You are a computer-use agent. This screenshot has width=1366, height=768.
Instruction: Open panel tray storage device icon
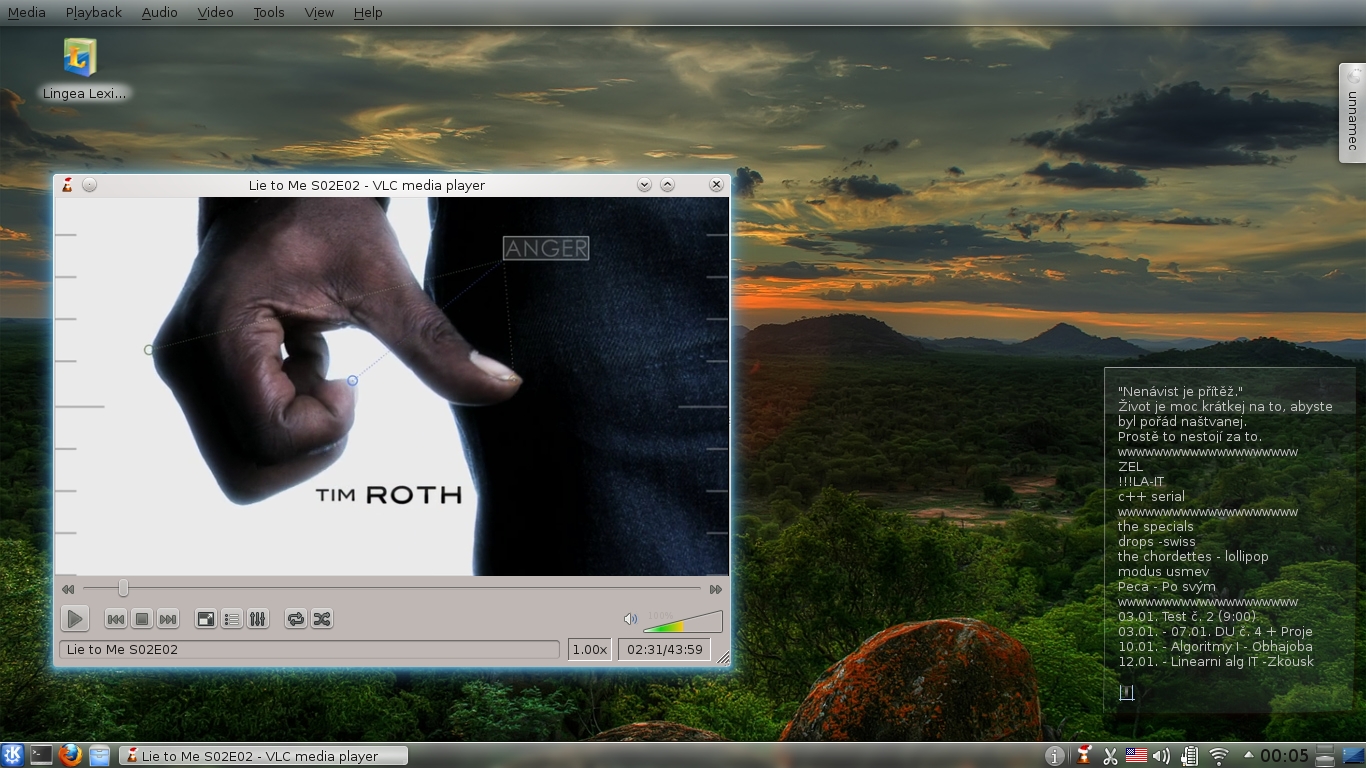(1325, 756)
